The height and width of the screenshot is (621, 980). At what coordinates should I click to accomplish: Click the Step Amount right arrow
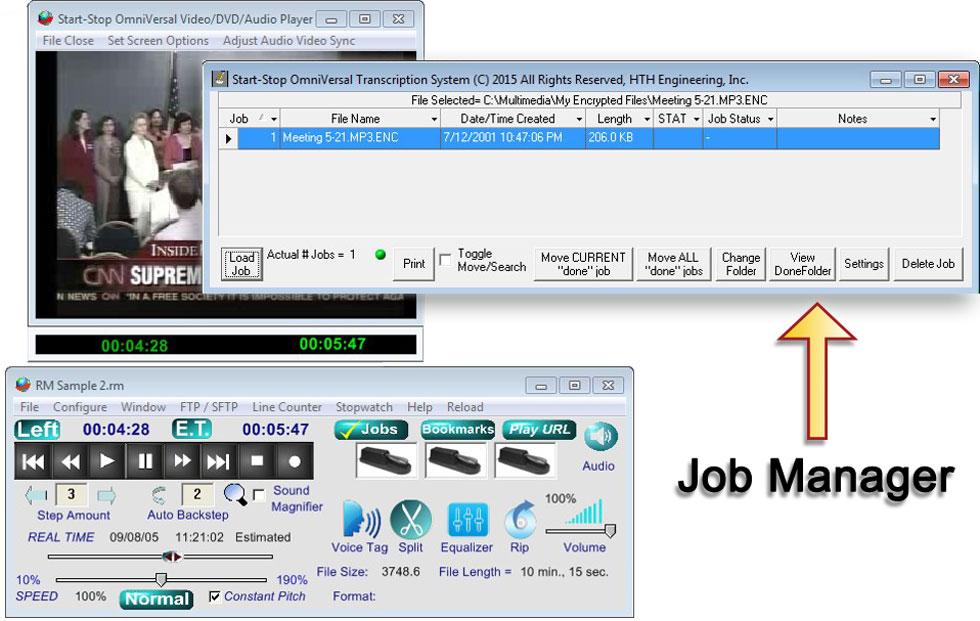[106, 495]
